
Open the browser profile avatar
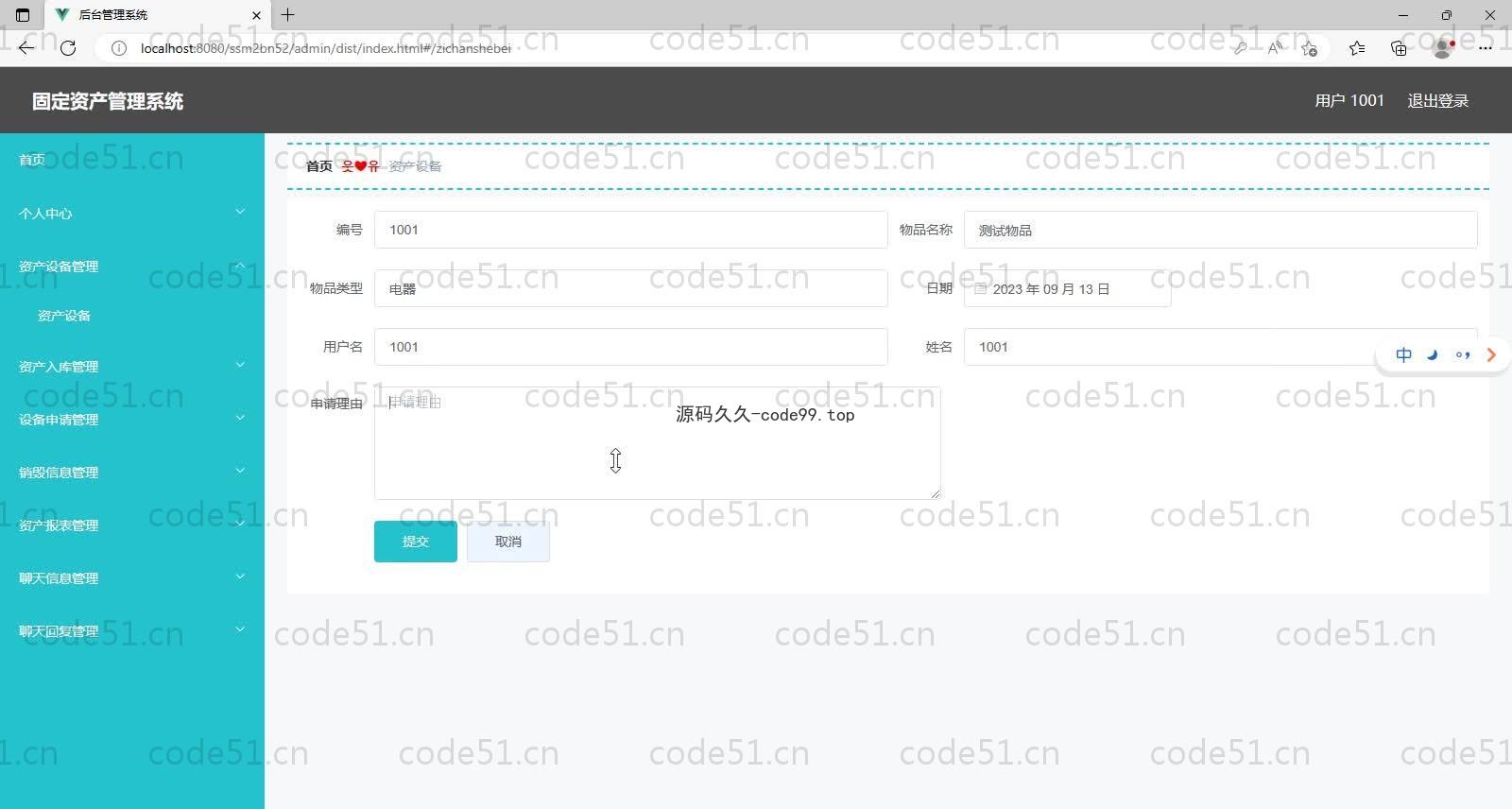[x=1443, y=48]
